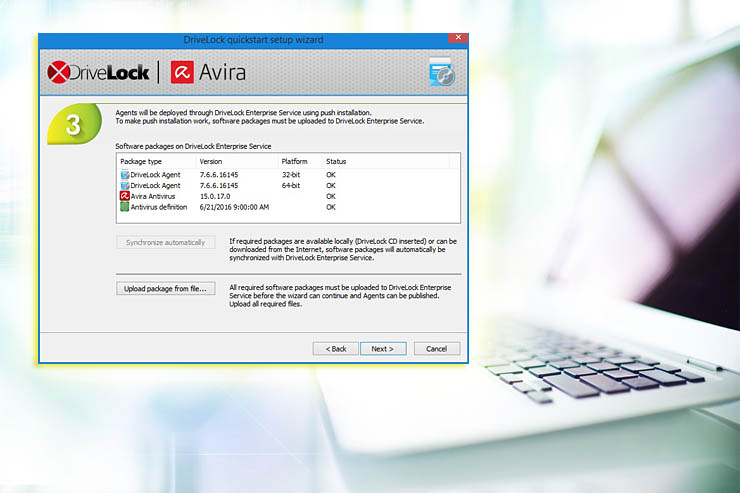The height and width of the screenshot is (493, 740).
Task: Select the 64-bit DriveLock Agent package icon
Action: 125,185
